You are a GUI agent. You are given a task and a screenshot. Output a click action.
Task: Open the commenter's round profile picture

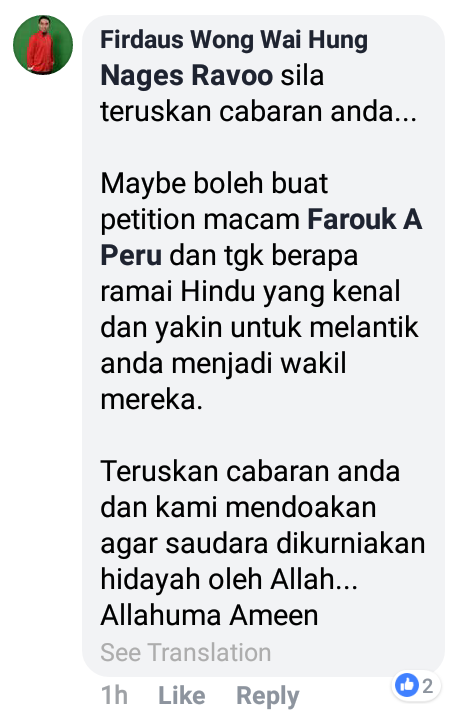pyautogui.click(x=43, y=45)
